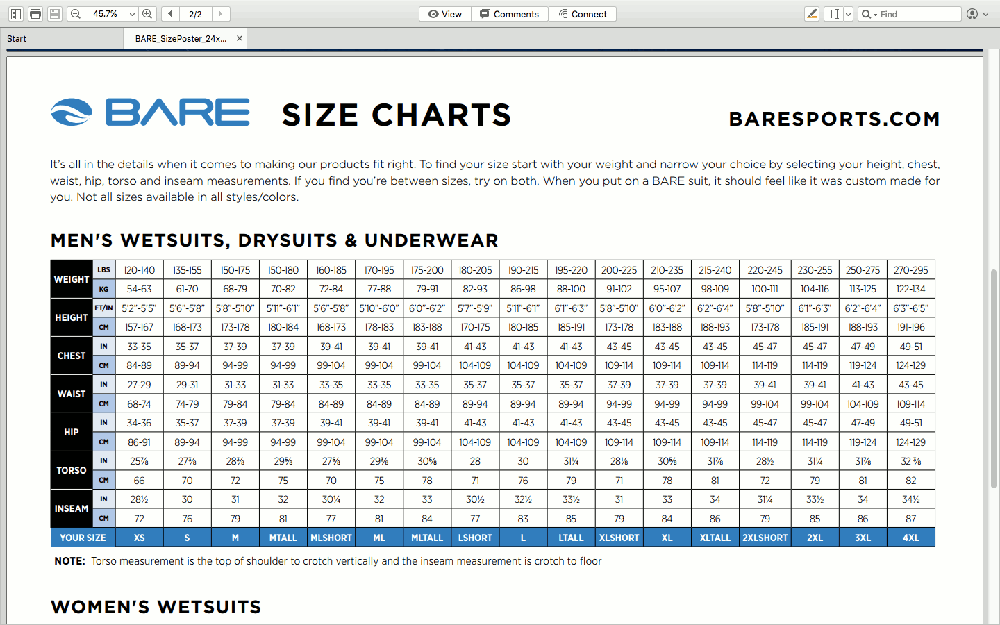Select the highlight pen tool
Screen dimensions: 1000x625
pyautogui.click(x=812, y=14)
